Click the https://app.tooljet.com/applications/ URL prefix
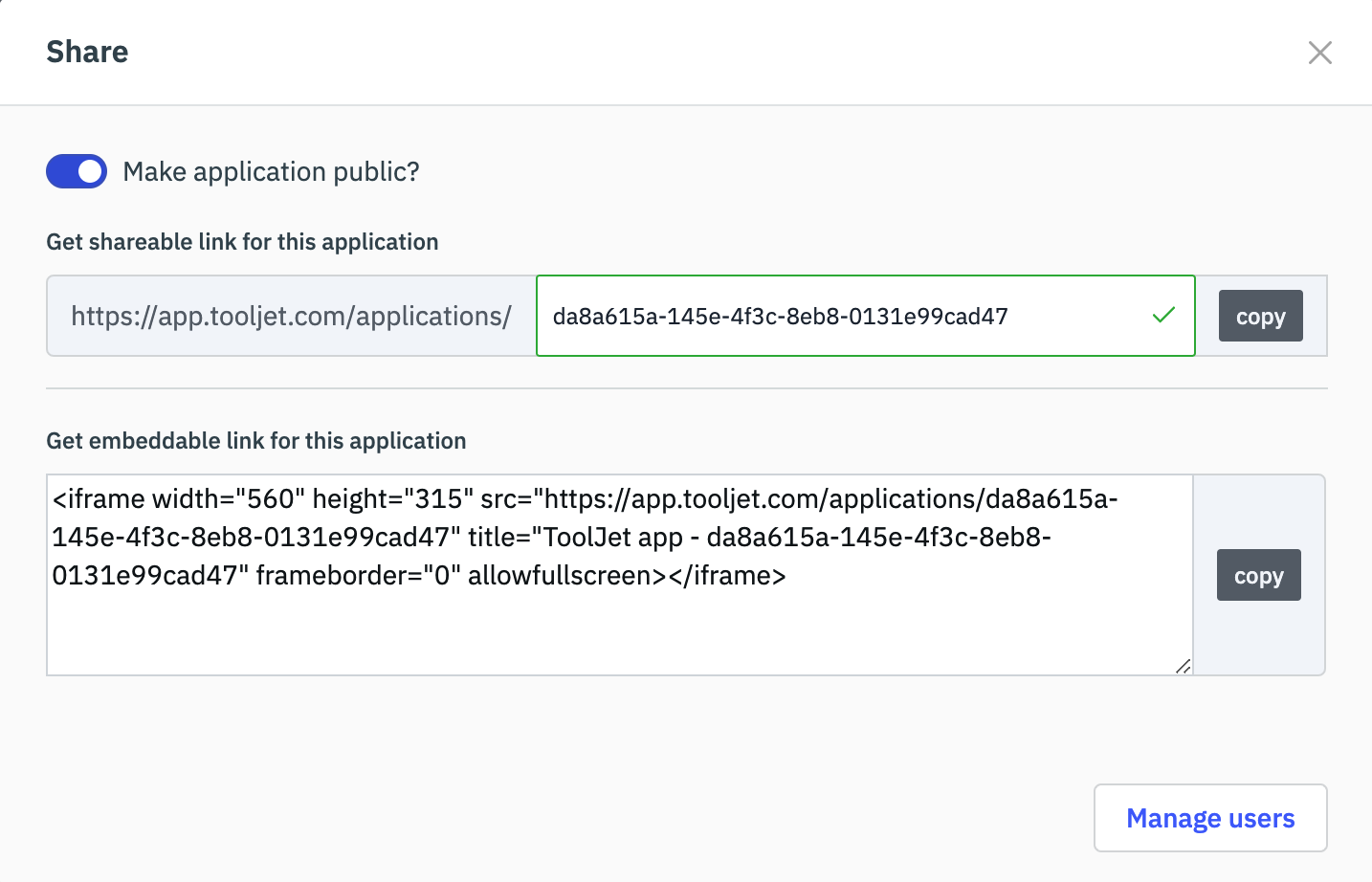Viewport: 1372px width, 882px height. 291,317
